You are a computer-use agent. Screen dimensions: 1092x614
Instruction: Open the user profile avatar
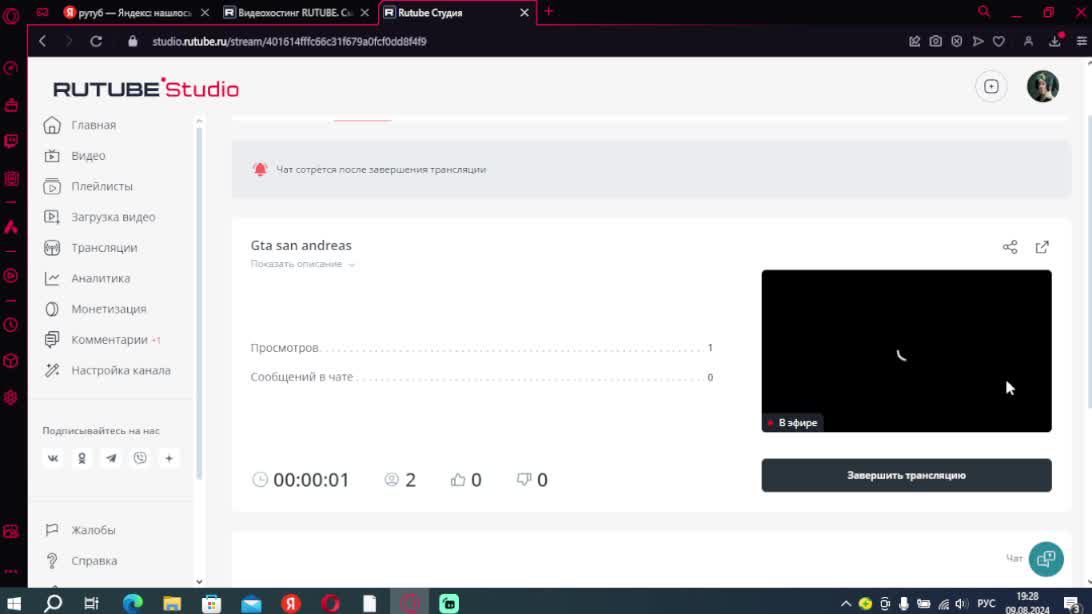(x=1043, y=86)
